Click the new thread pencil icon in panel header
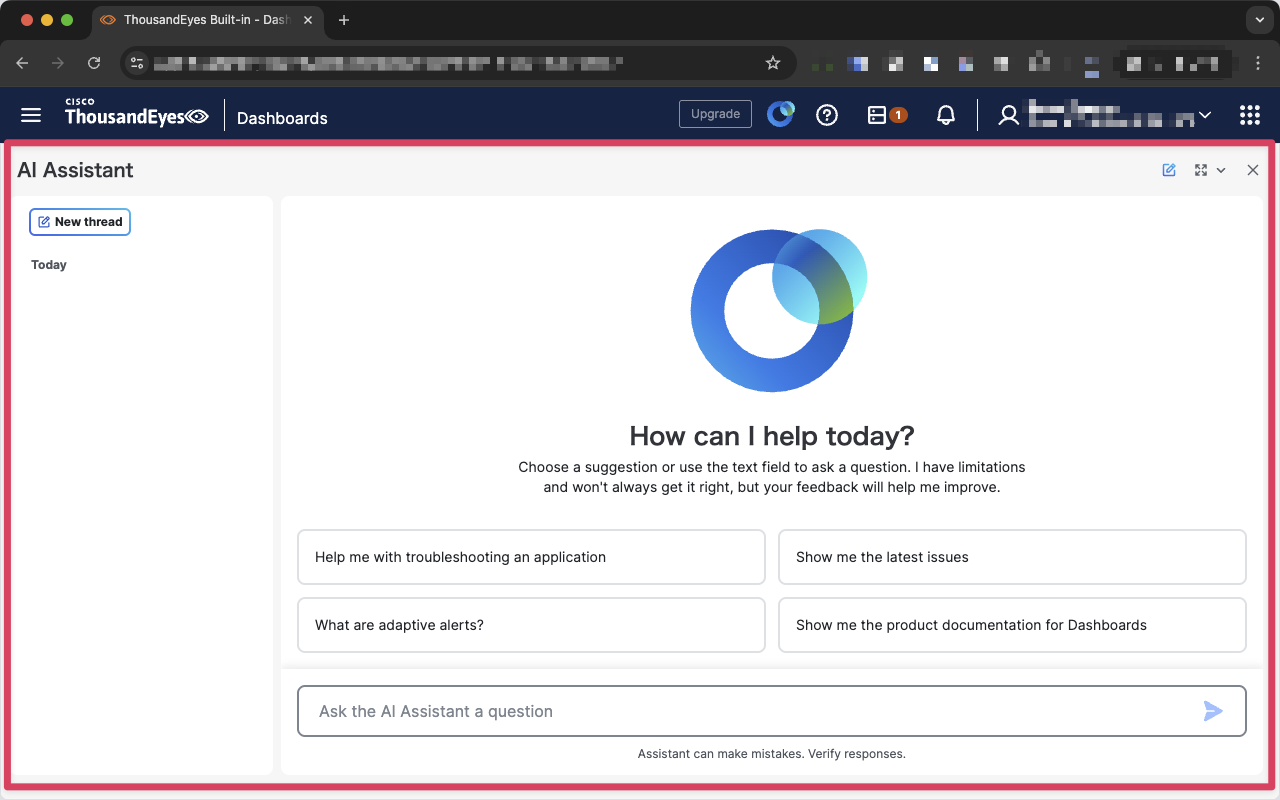The image size is (1280, 800). click(1169, 170)
